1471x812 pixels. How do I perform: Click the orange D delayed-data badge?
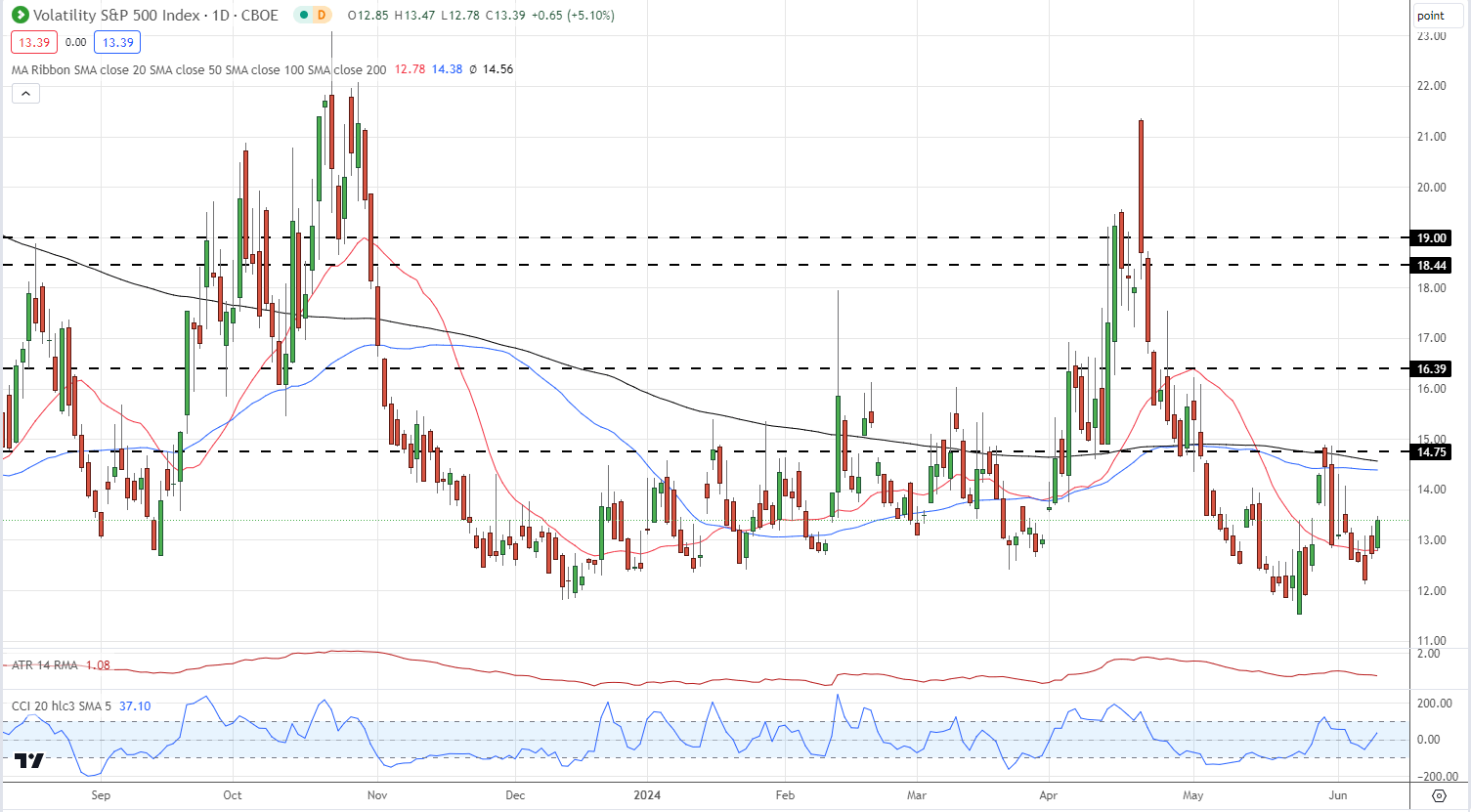tap(322, 16)
